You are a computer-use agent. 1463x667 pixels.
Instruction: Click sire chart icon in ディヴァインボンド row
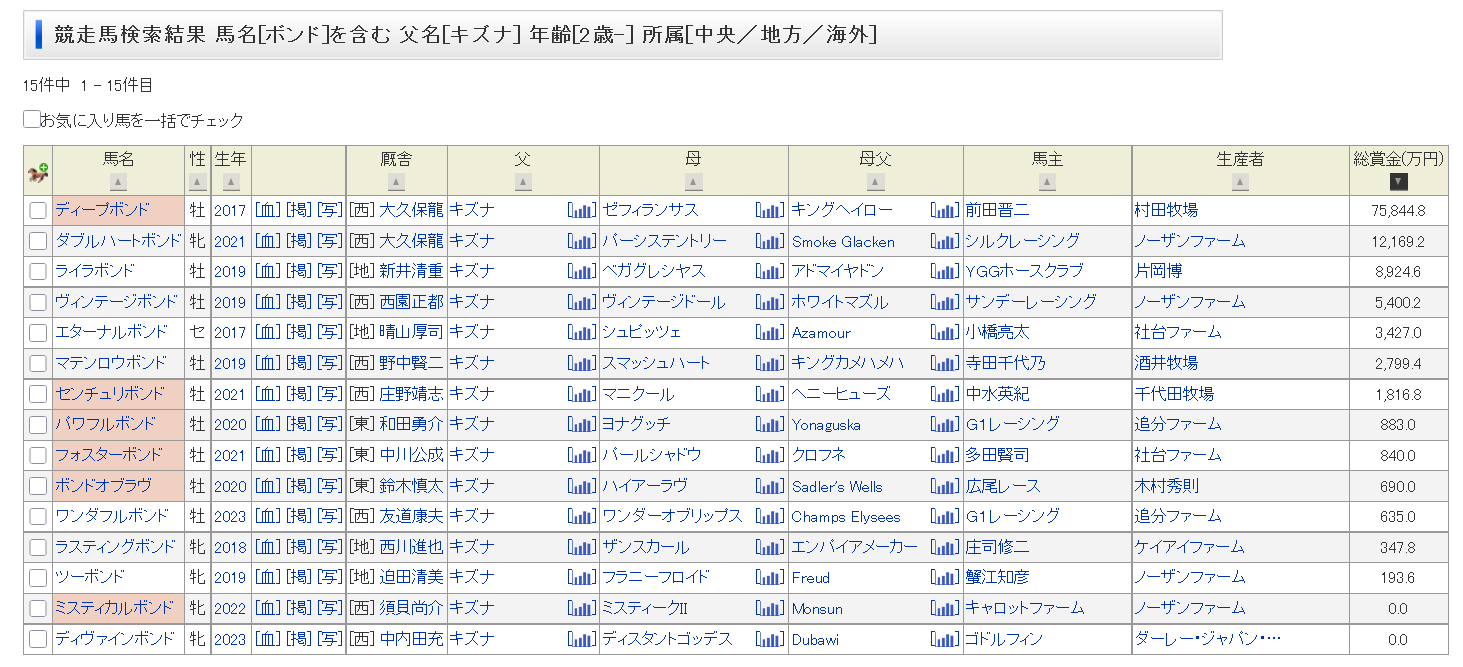point(581,639)
